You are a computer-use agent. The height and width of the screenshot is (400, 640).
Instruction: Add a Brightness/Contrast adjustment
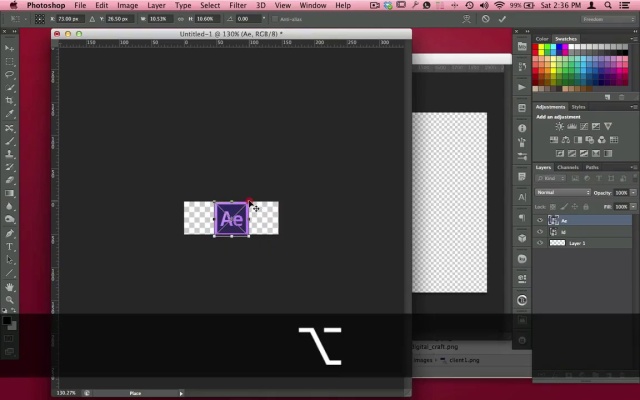pyautogui.click(x=560, y=127)
